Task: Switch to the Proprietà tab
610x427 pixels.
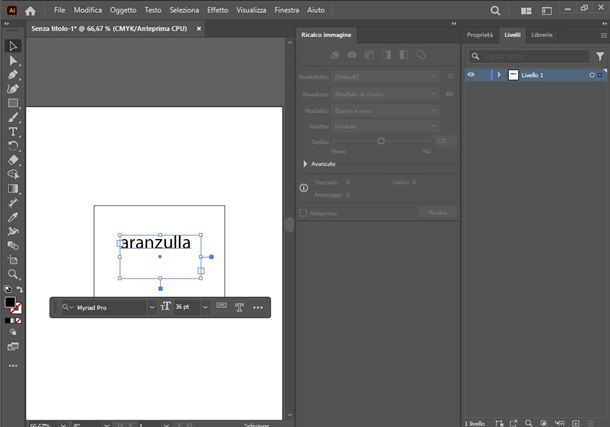Action: coord(480,35)
